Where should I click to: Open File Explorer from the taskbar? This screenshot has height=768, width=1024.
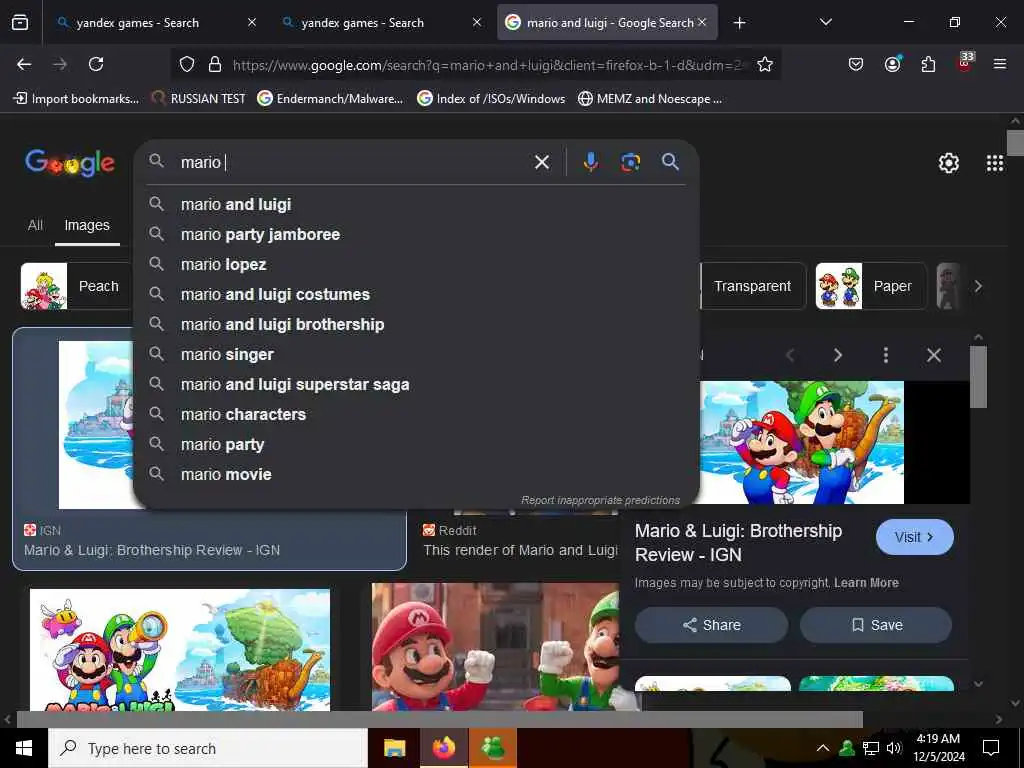point(394,748)
